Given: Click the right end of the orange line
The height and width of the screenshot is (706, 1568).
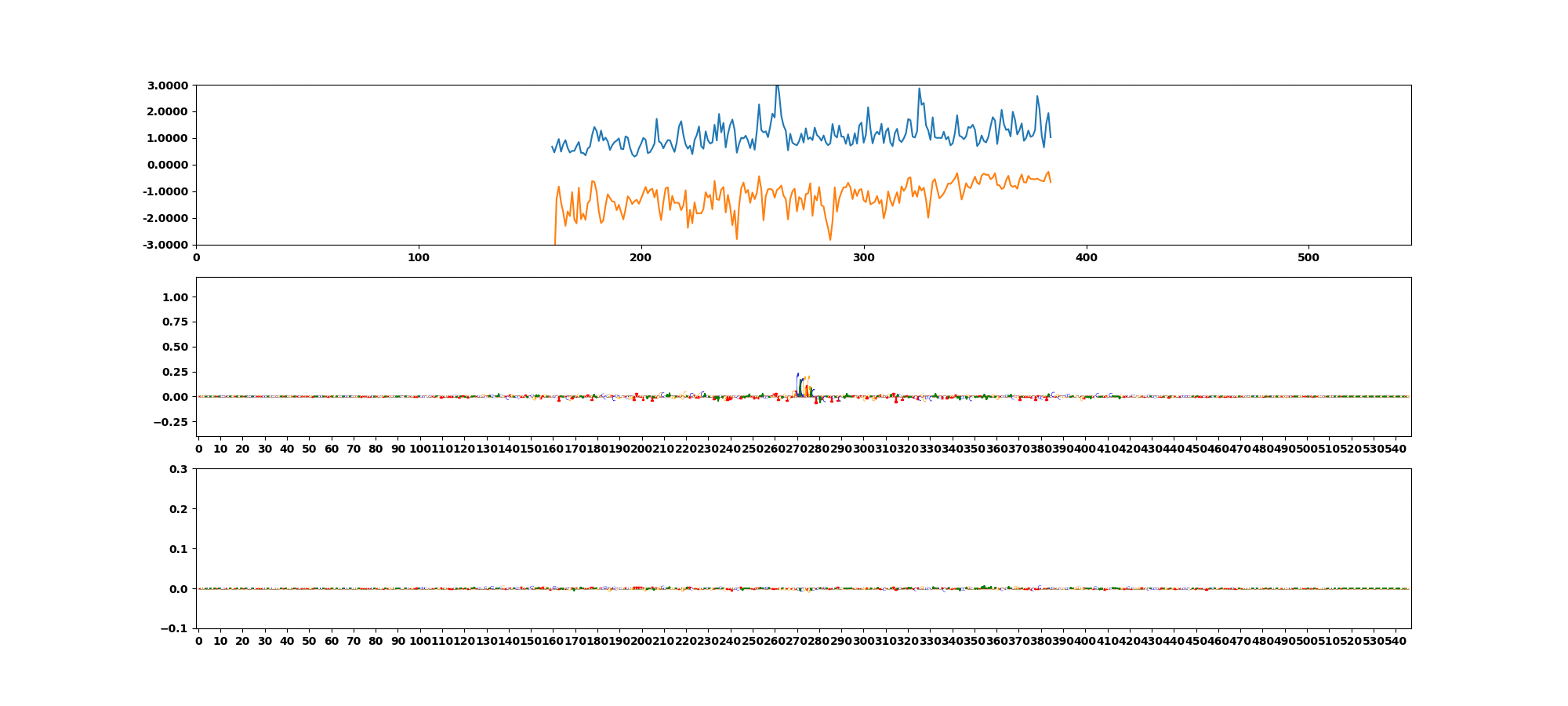Looking at the screenshot, I should point(1050,182).
